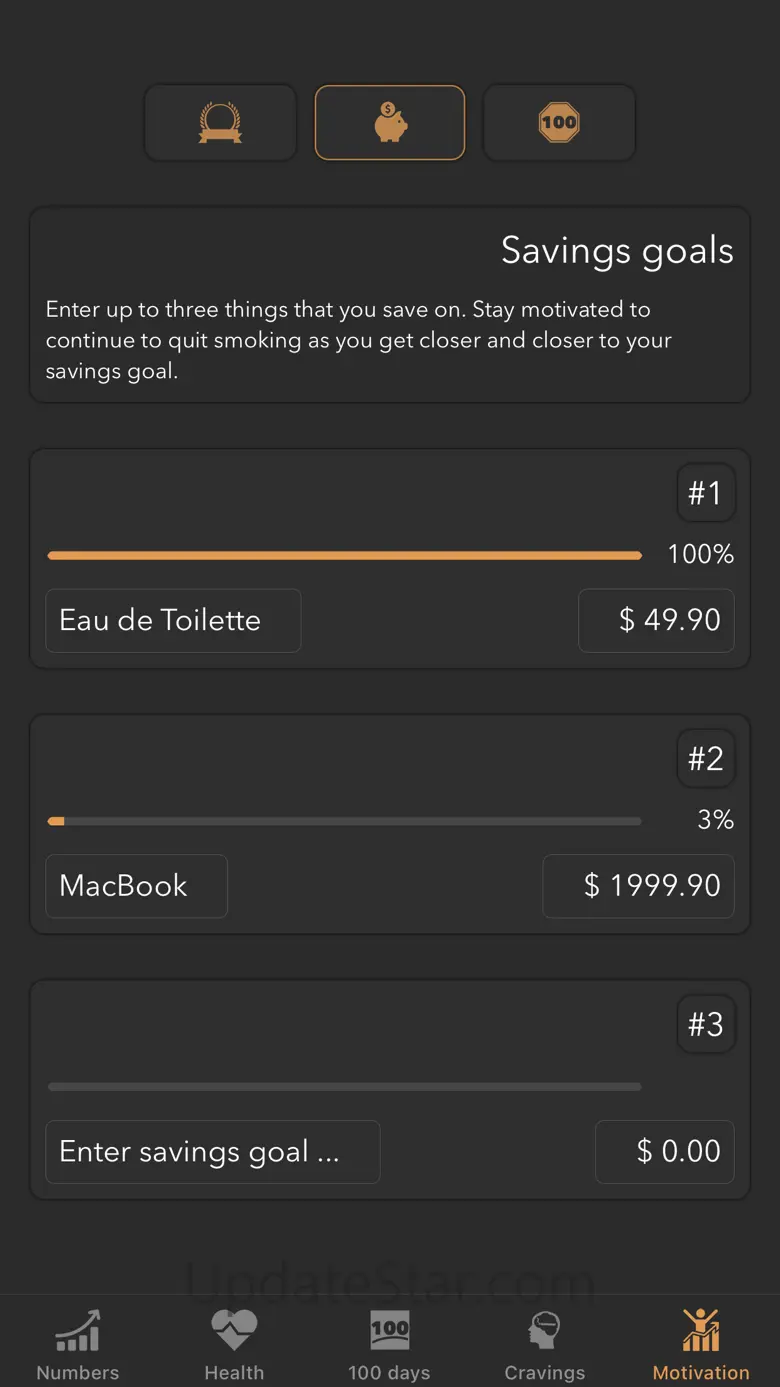Edit the MacBook goal name field

(137, 886)
